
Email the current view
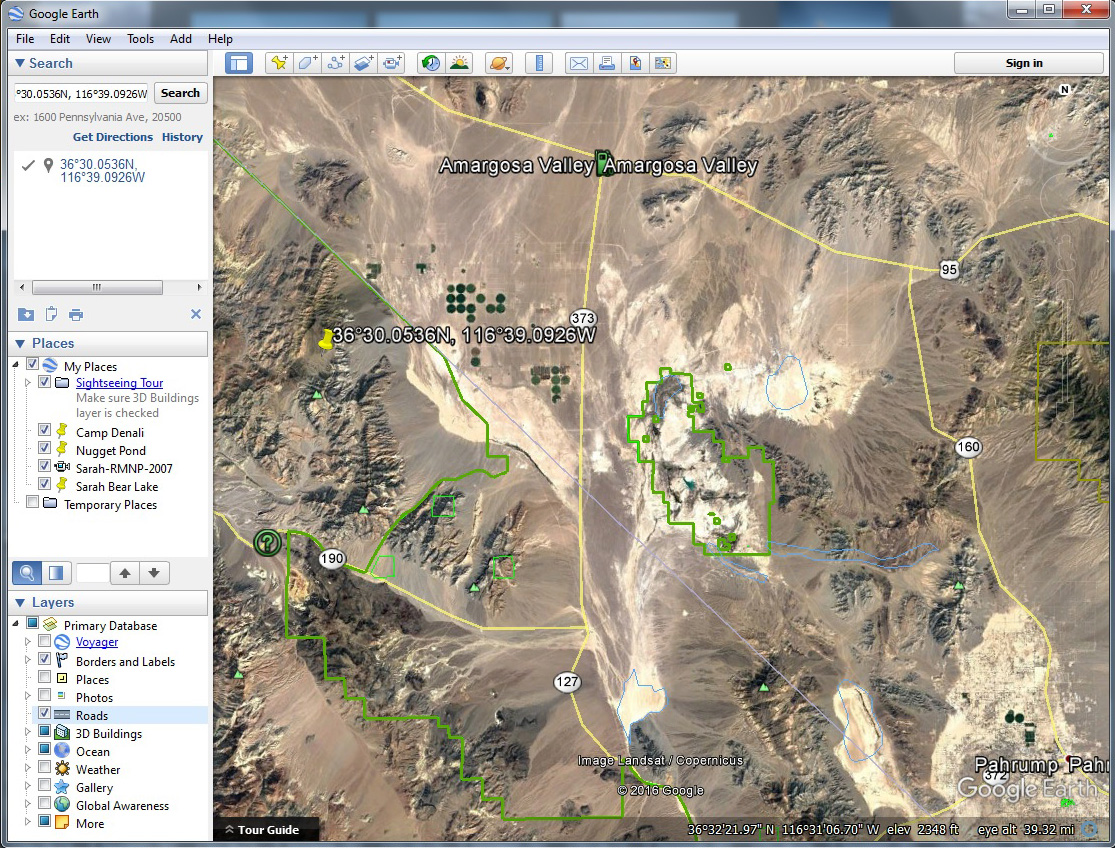coord(579,63)
